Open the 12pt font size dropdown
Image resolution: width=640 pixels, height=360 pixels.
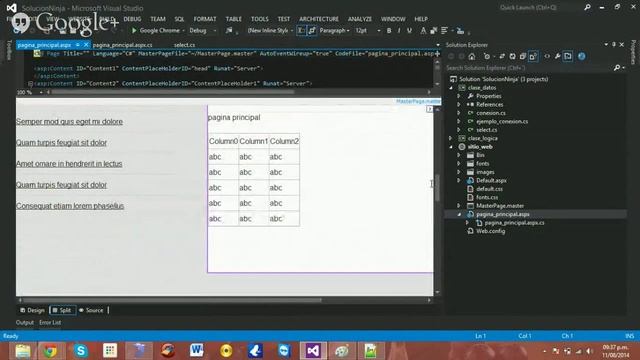click(x=368, y=31)
